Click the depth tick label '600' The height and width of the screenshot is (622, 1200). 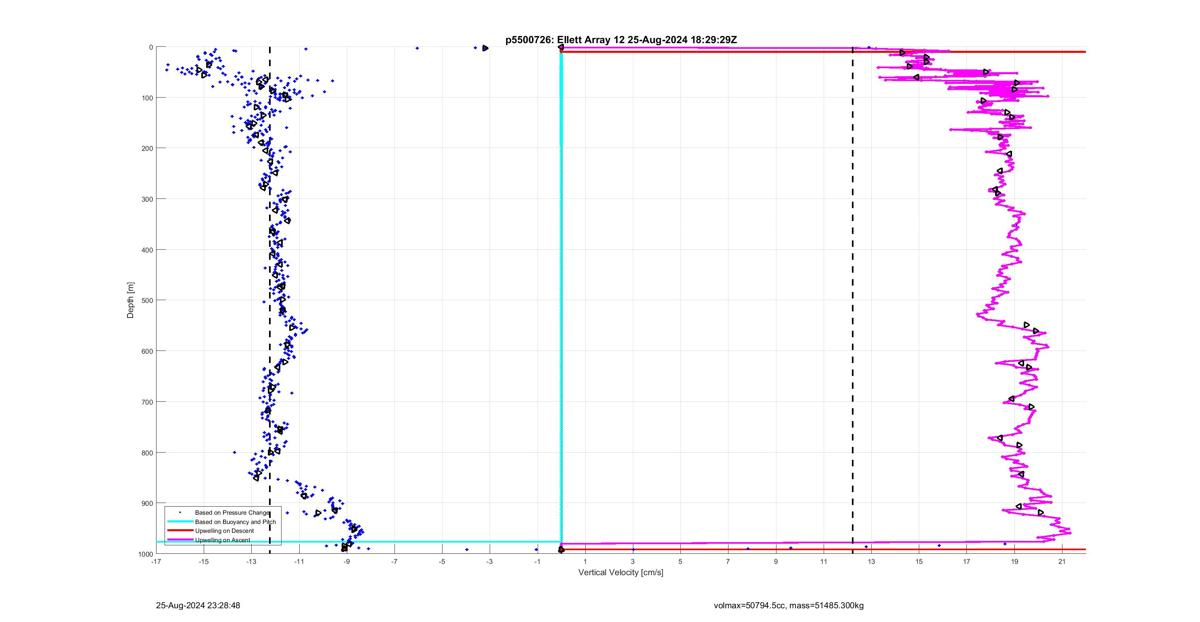[146, 351]
